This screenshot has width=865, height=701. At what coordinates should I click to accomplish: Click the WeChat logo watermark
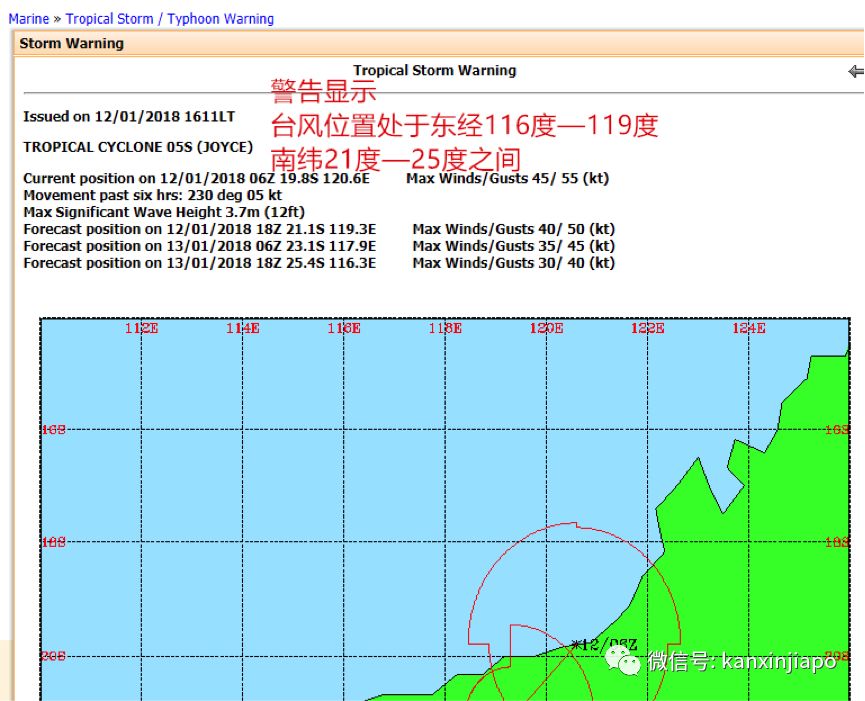click(627, 661)
